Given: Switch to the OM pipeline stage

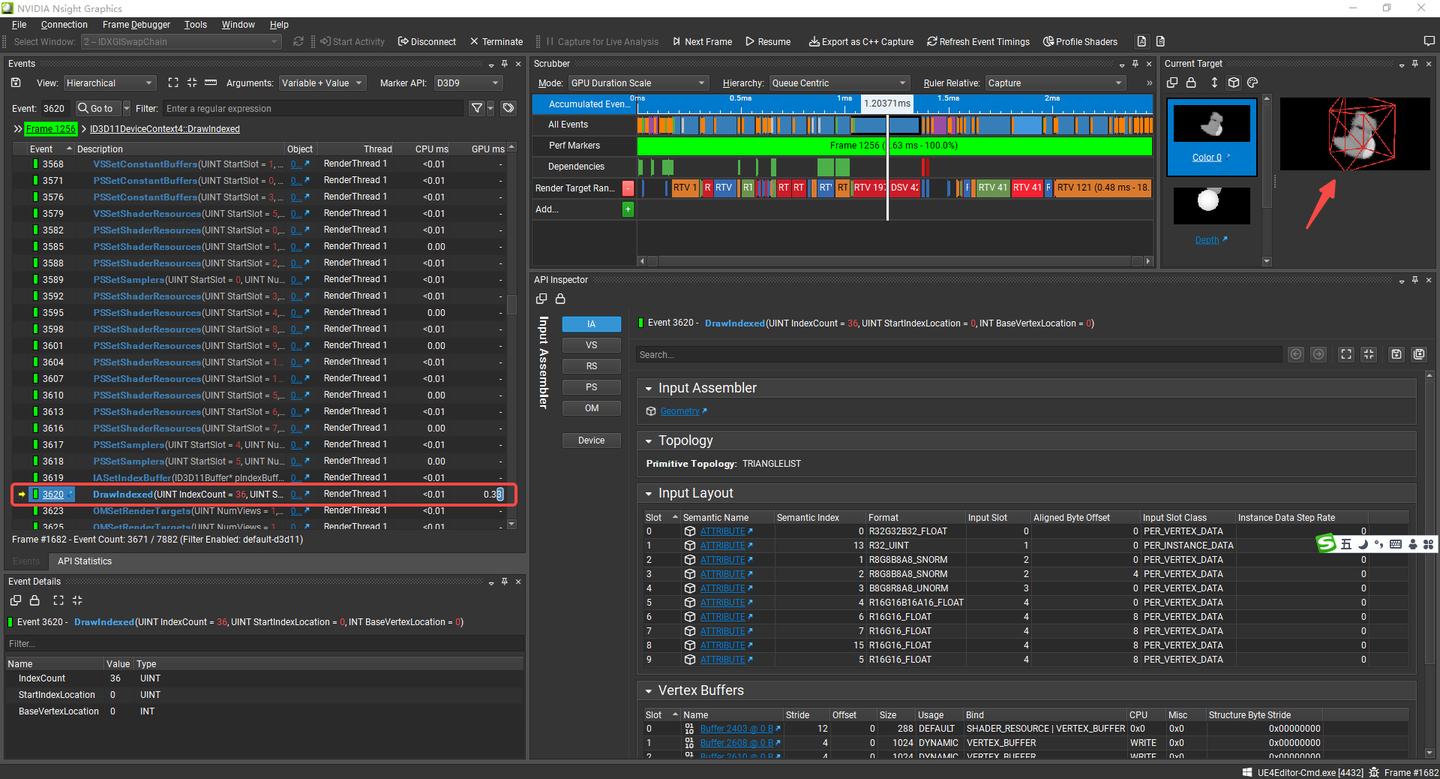Looking at the screenshot, I should pyautogui.click(x=591, y=408).
